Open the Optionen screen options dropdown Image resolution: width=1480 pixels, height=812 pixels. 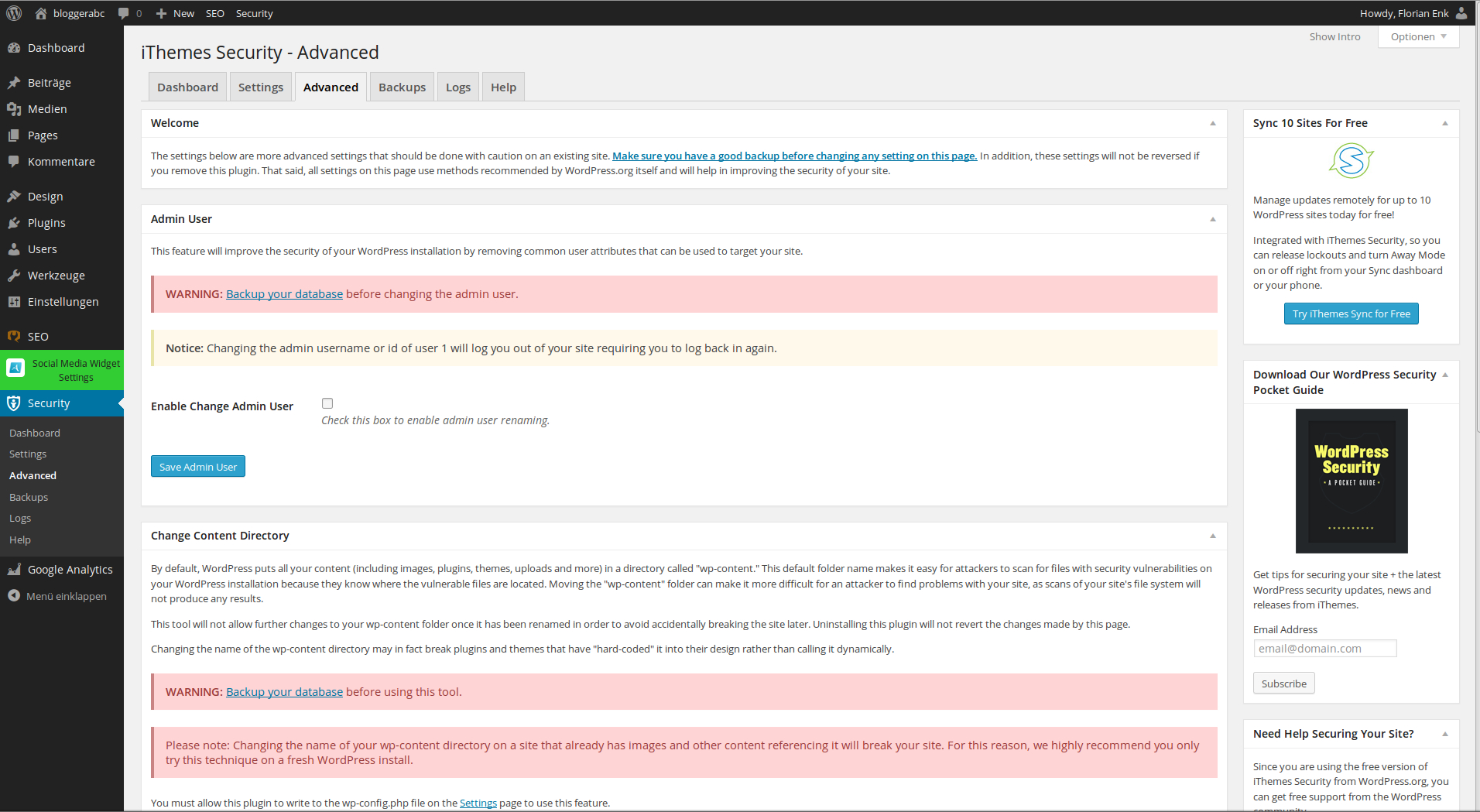[x=1418, y=36]
